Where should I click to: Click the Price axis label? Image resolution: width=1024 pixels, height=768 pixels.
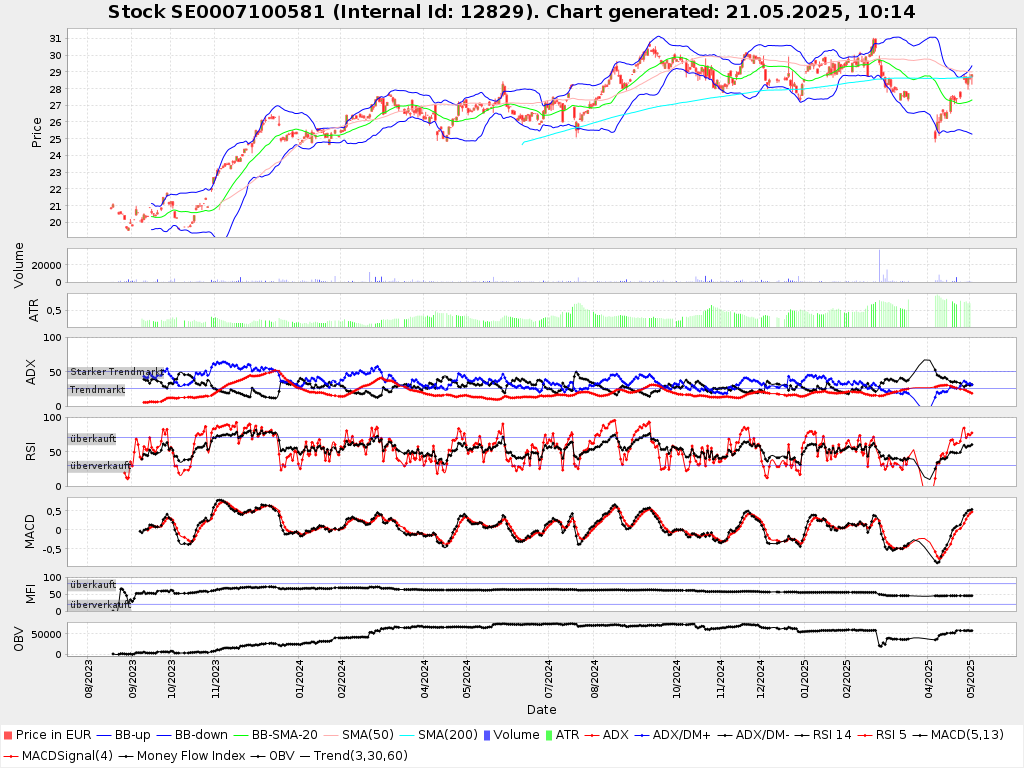[37, 133]
